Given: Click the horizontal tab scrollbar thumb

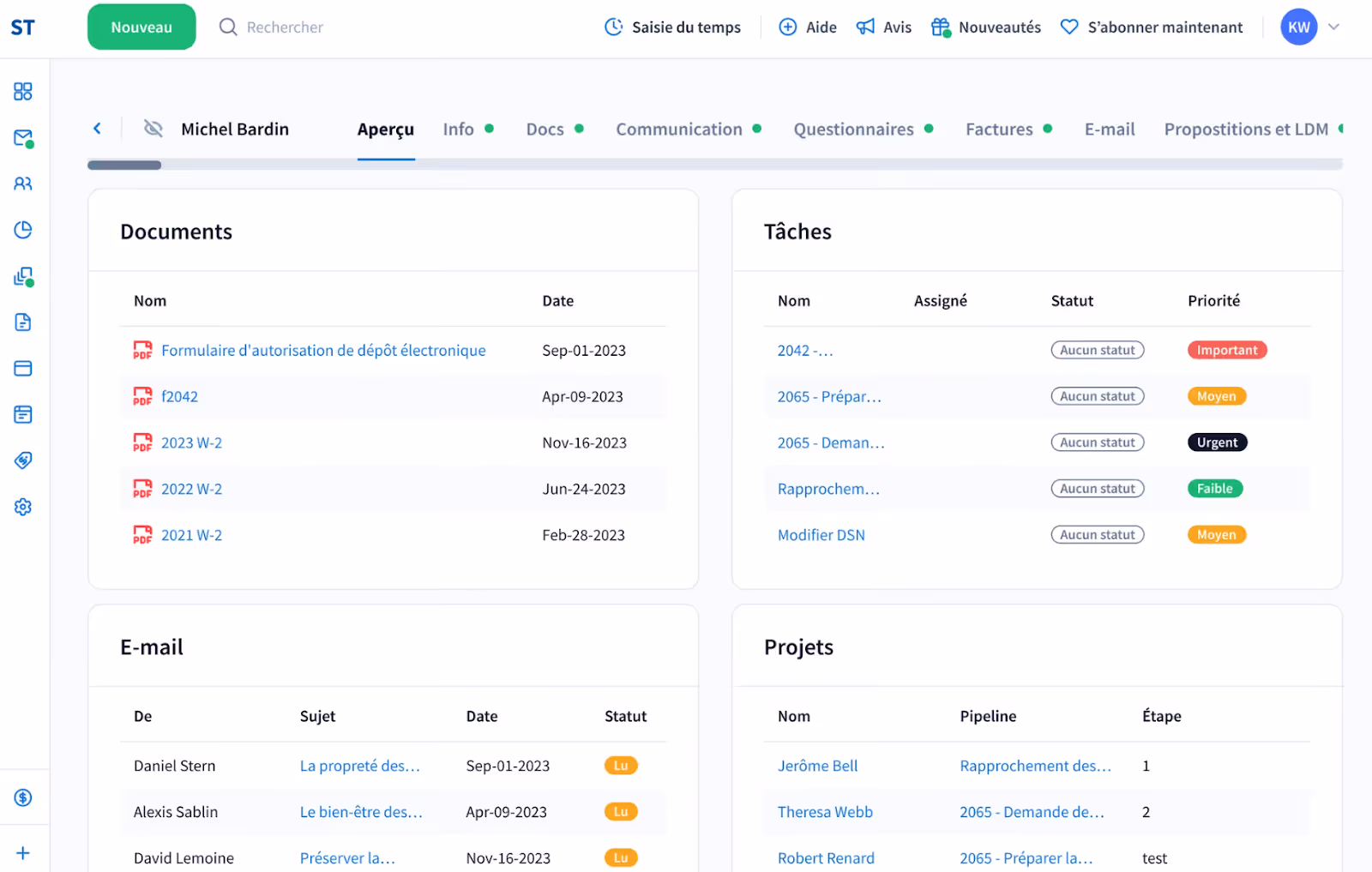Looking at the screenshot, I should click(x=124, y=165).
